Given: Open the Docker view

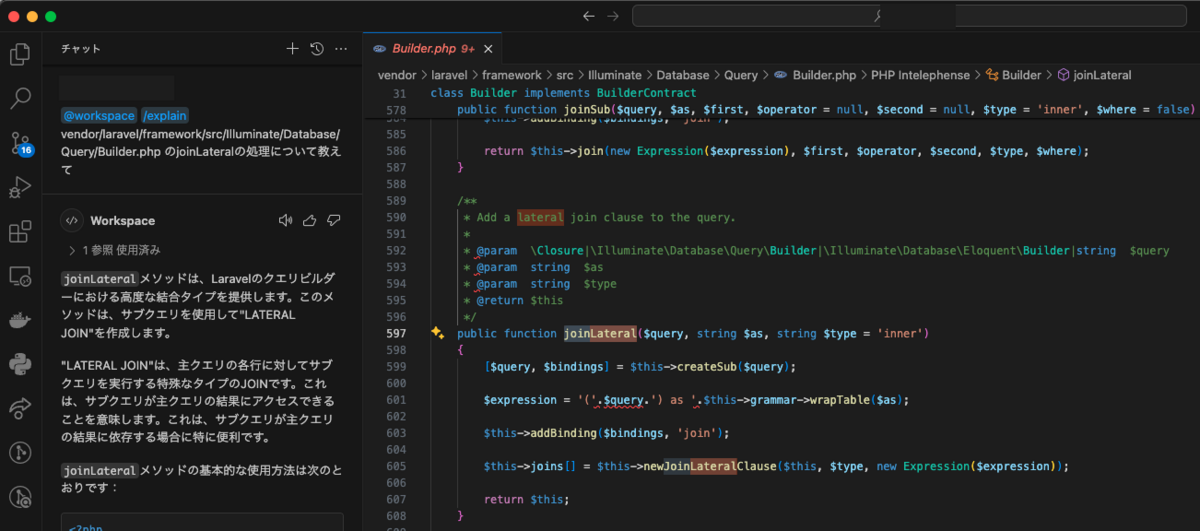Looking at the screenshot, I should (20, 320).
